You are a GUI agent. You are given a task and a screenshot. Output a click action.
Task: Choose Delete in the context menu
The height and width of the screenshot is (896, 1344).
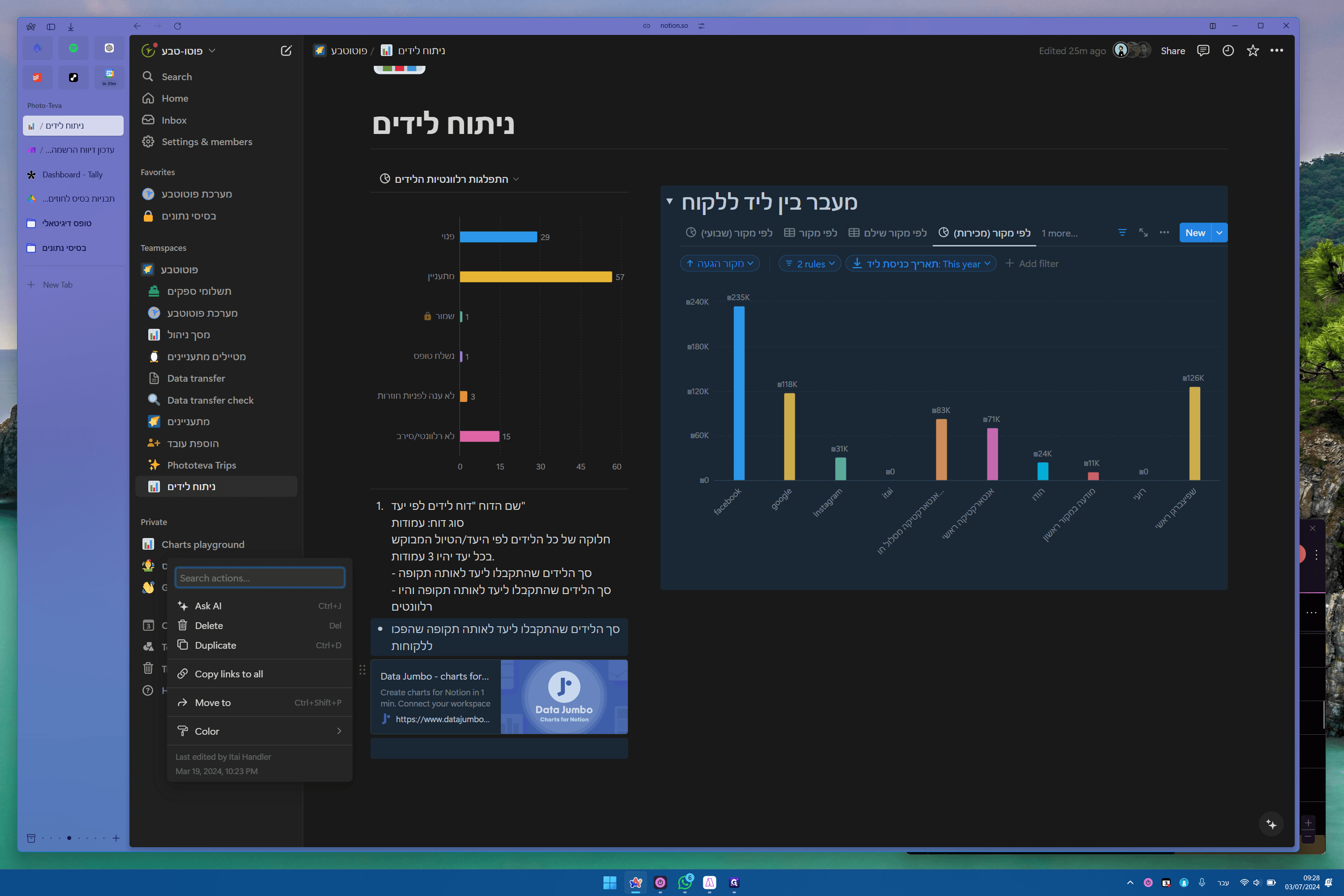click(260, 626)
